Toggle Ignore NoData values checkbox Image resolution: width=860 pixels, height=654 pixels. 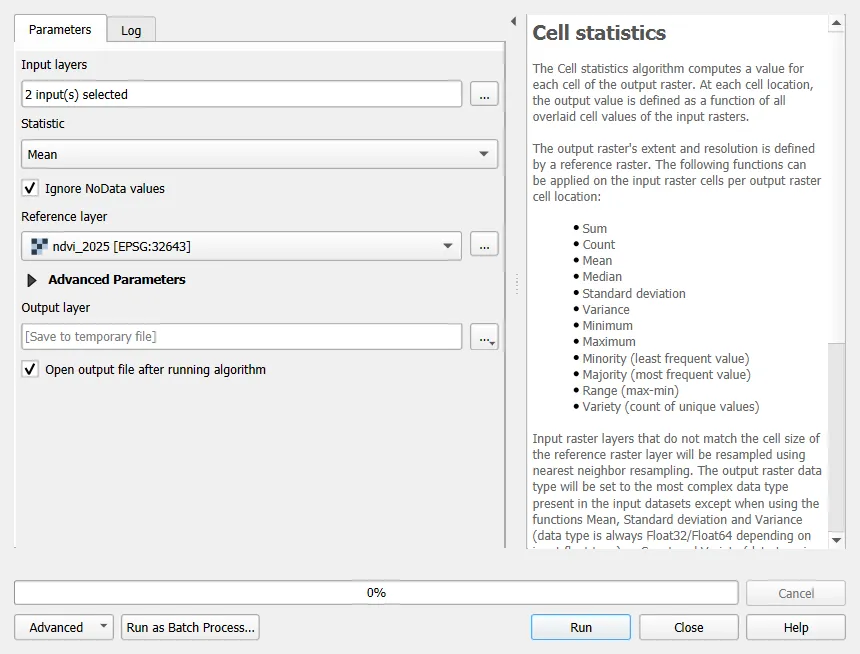30,188
